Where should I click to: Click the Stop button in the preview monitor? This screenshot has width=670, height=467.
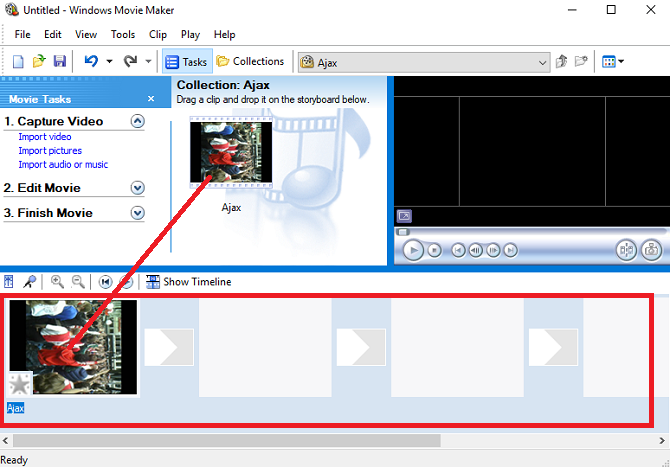(x=435, y=250)
